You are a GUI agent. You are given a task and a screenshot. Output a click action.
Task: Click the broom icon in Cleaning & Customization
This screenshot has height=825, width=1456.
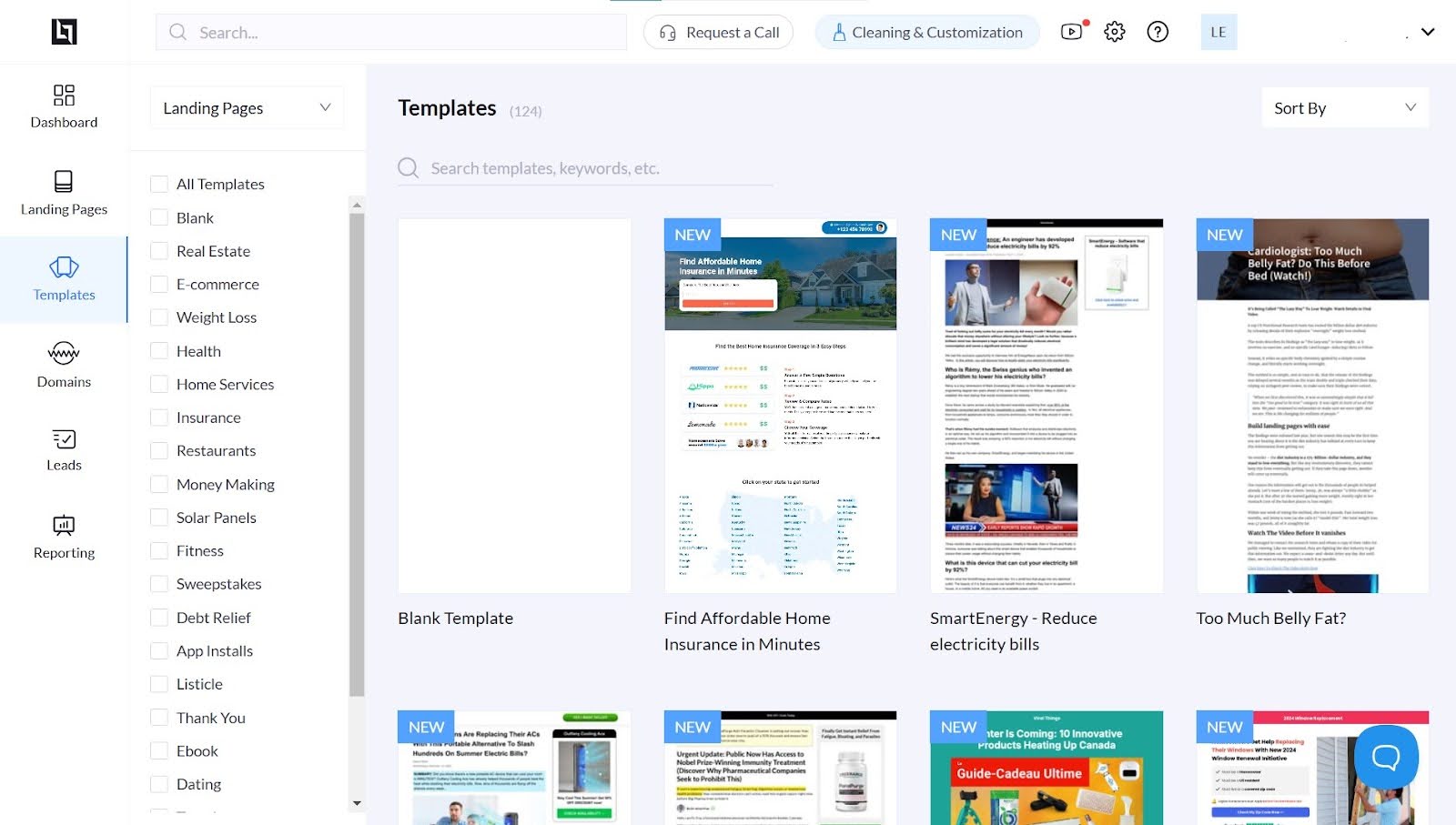tap(839, 33)
